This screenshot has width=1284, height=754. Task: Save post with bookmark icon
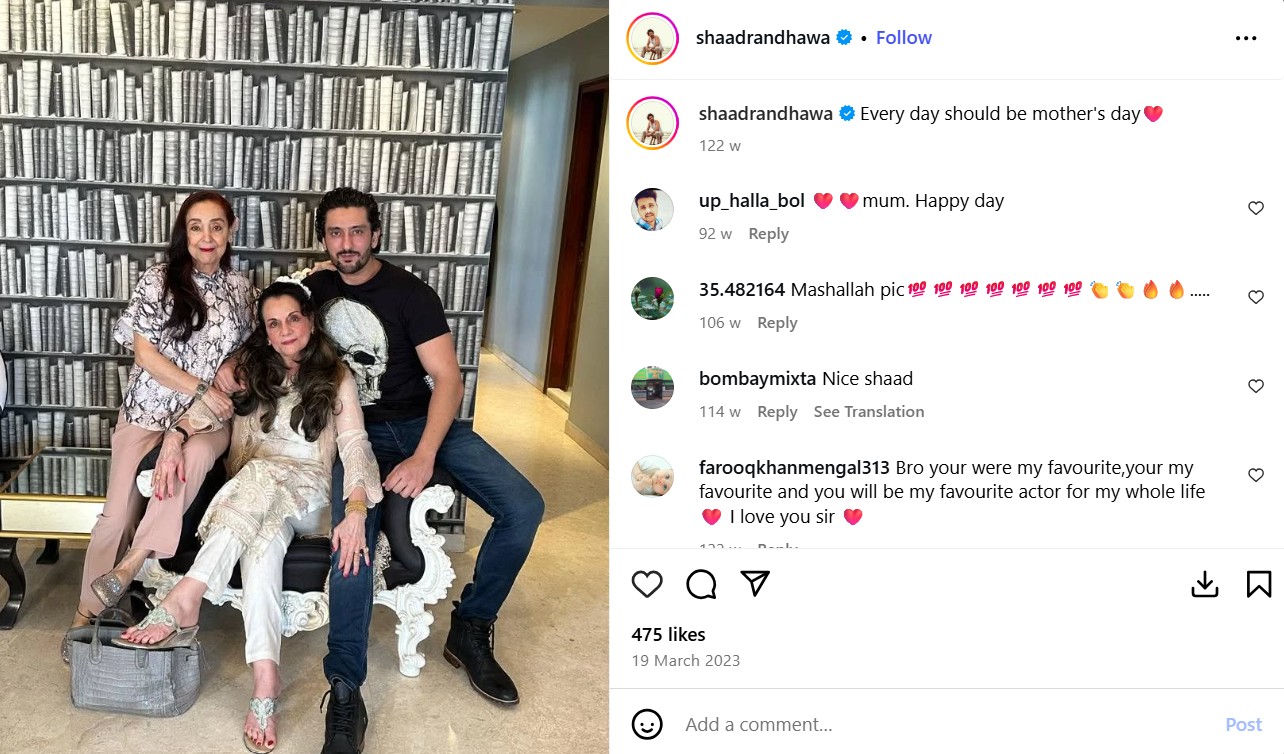click(1259, 584)
